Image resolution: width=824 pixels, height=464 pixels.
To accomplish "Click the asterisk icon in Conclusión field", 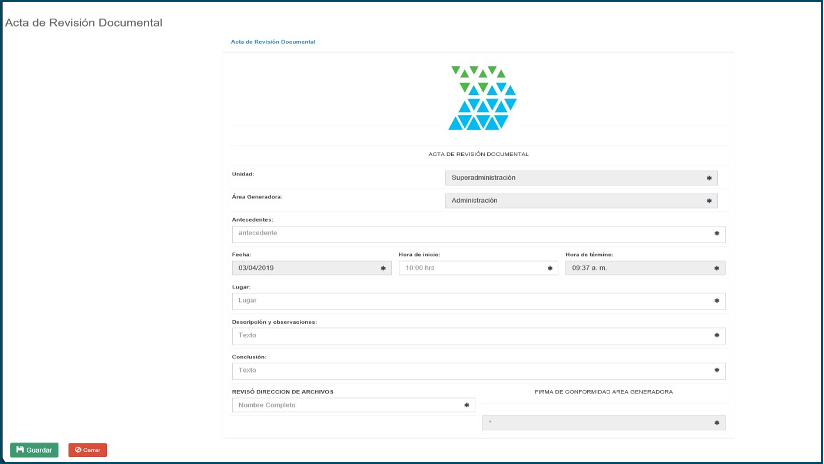I will (717, 371).
